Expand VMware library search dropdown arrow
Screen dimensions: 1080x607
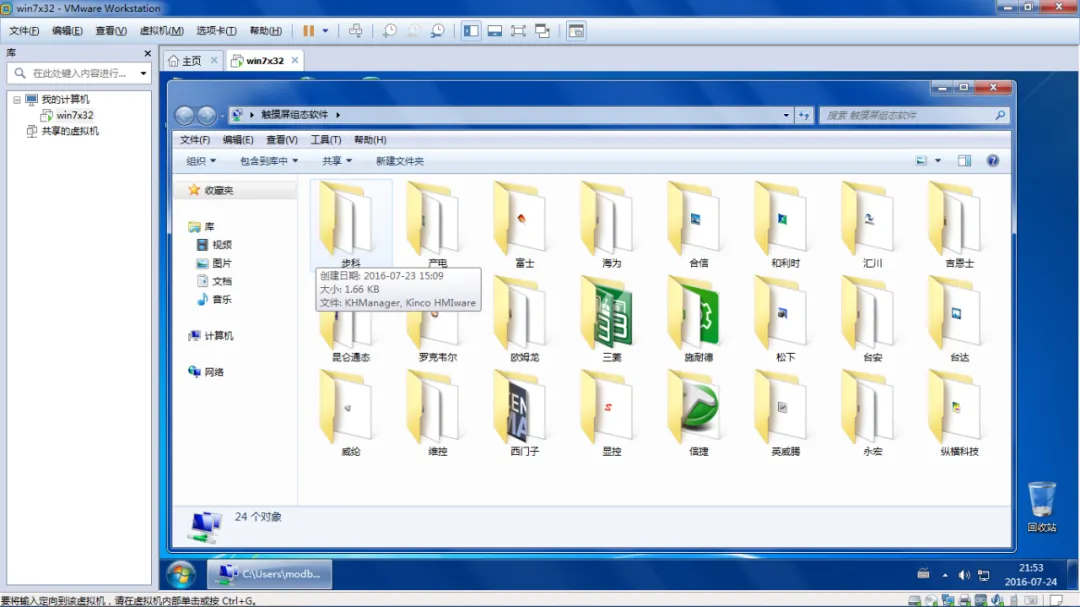pyautogui.click(x=143, y=73)
